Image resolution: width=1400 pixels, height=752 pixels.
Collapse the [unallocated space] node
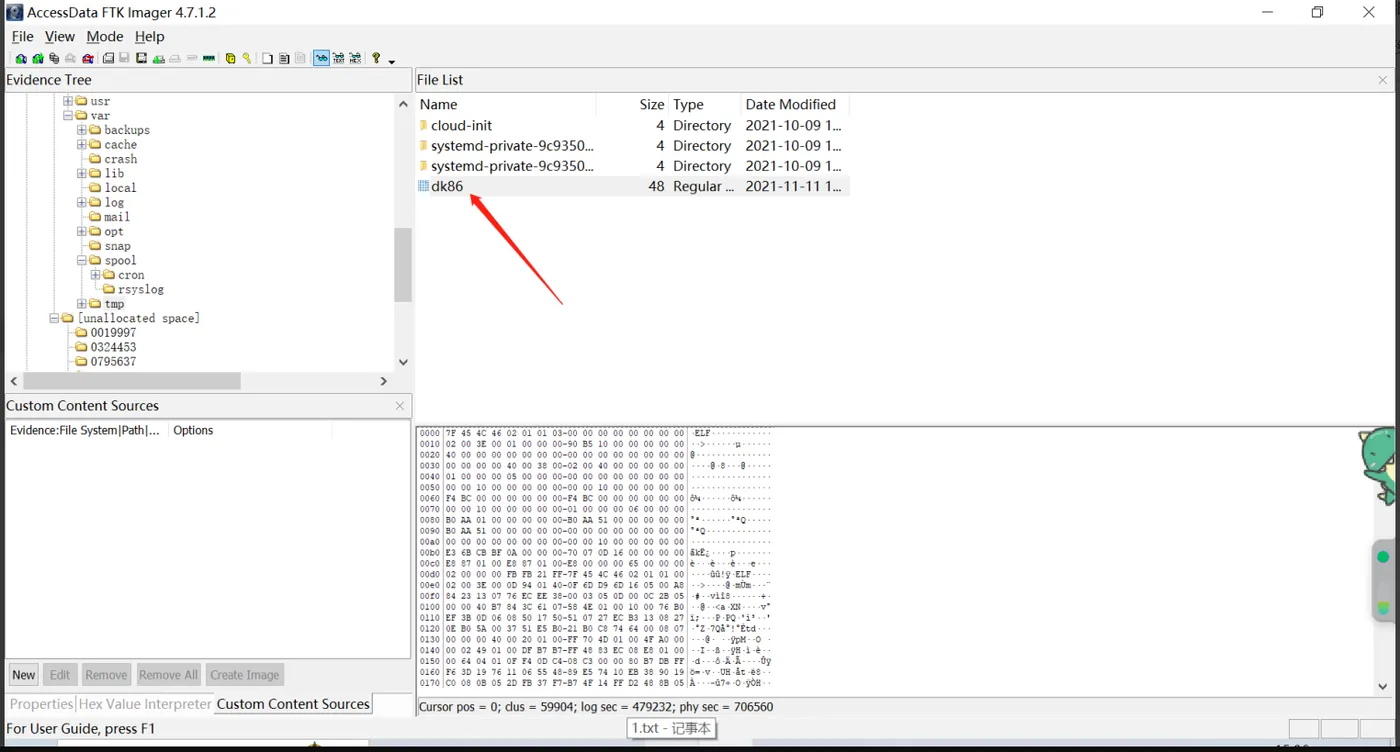coord(54,318)
